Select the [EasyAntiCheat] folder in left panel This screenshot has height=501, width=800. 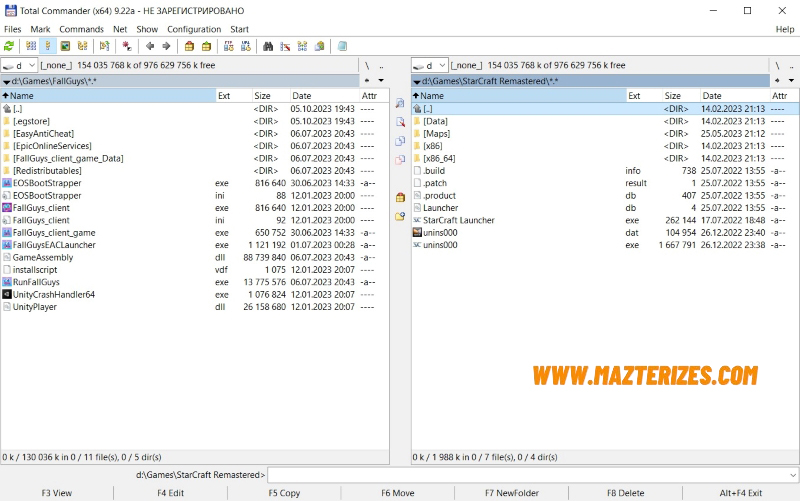coord(194,134)
